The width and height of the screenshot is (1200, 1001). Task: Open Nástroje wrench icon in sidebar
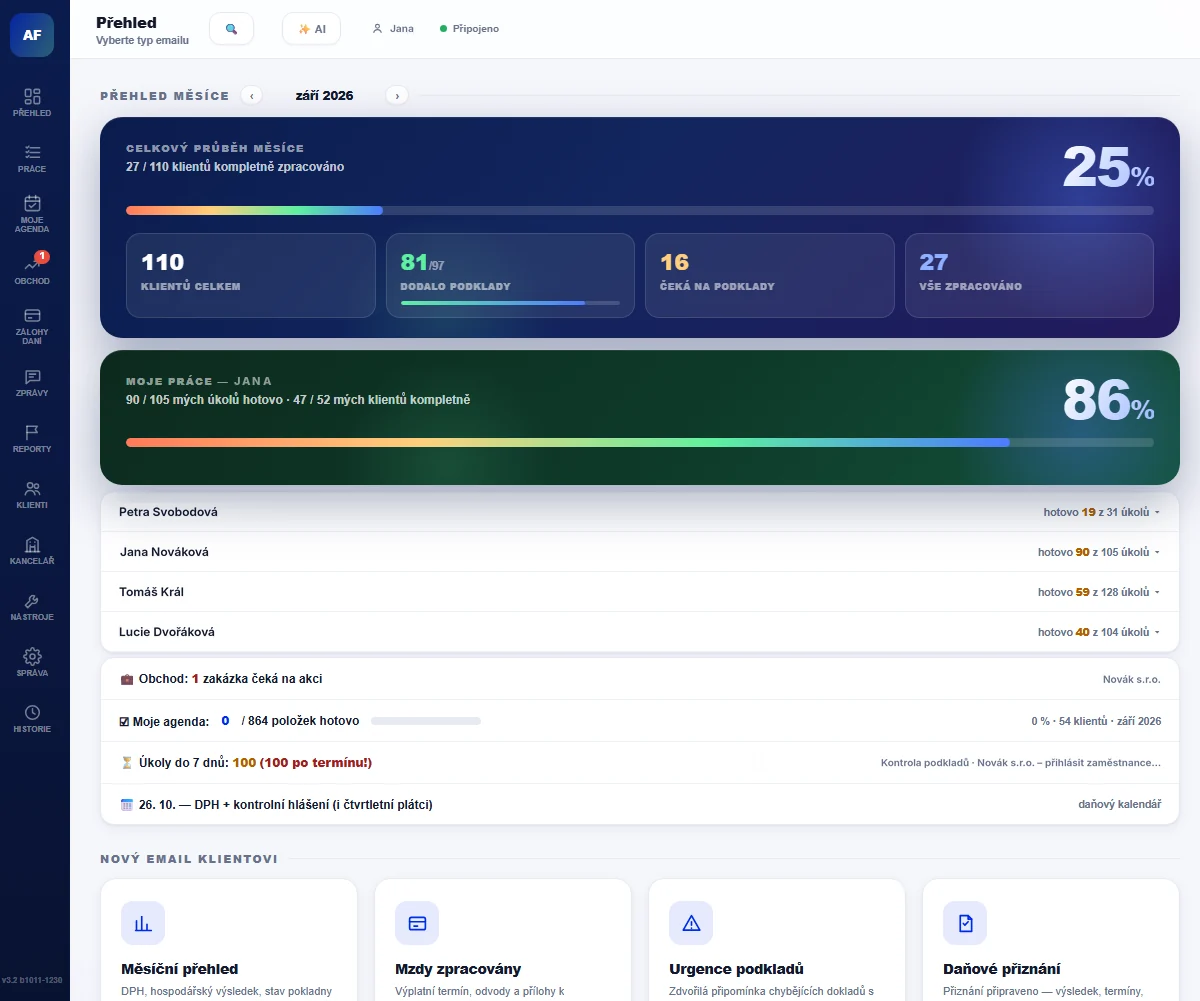tap(32, 600)
